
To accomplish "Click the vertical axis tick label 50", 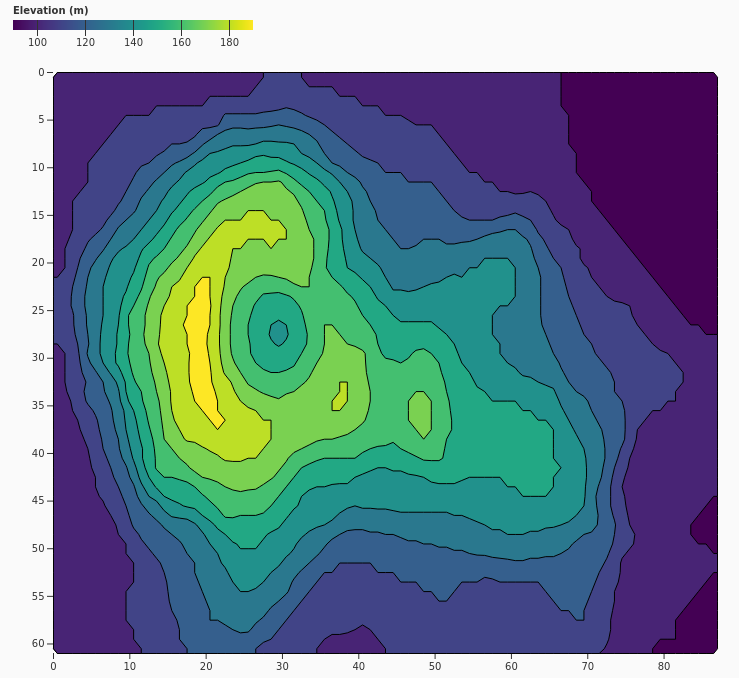I will tap(38, 548).
